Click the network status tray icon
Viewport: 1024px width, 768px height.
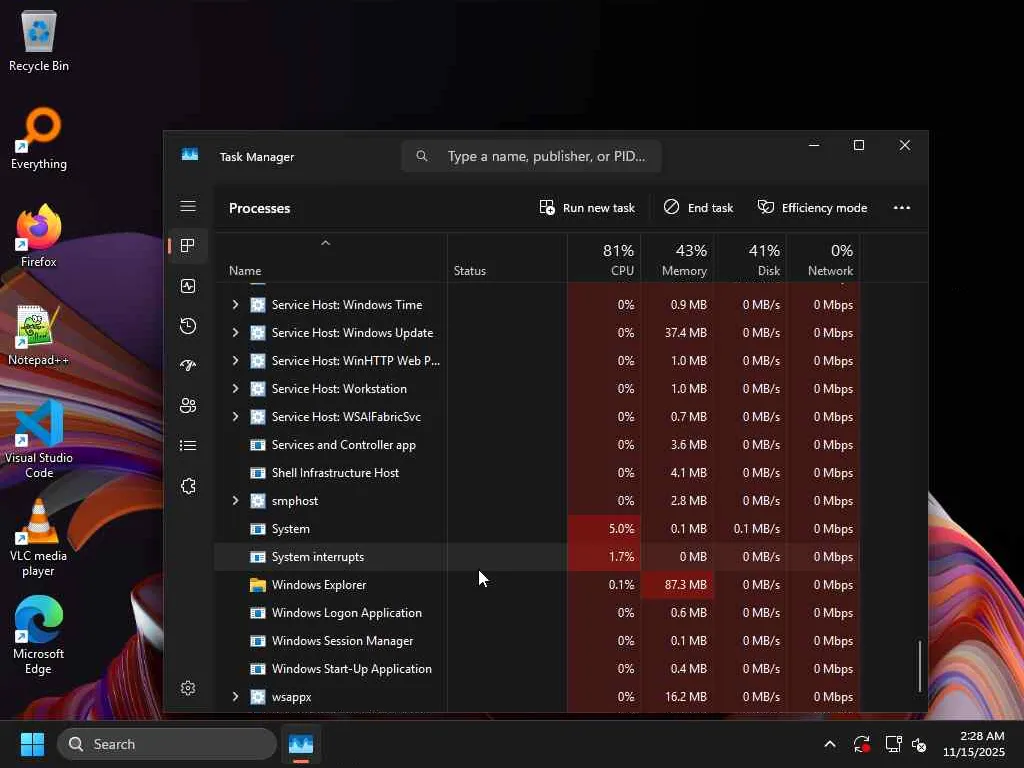point(893,744)
